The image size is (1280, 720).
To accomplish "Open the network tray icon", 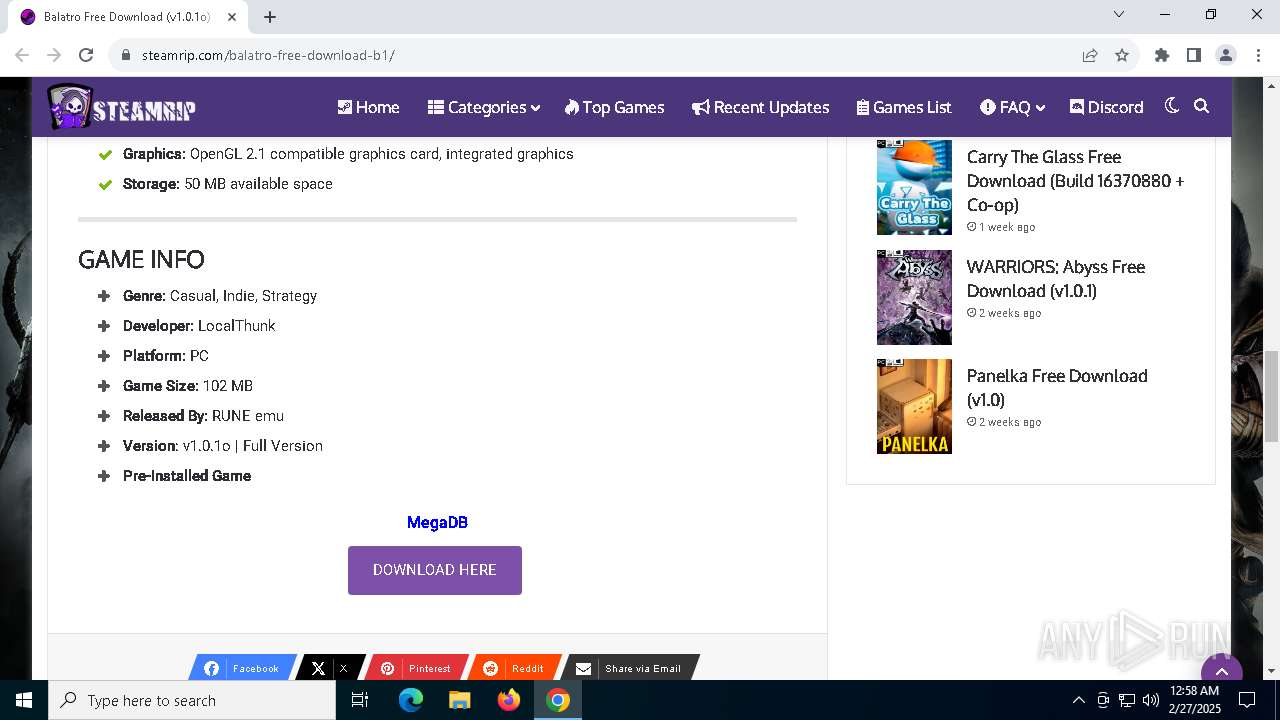I will (x=1126, y=700).
